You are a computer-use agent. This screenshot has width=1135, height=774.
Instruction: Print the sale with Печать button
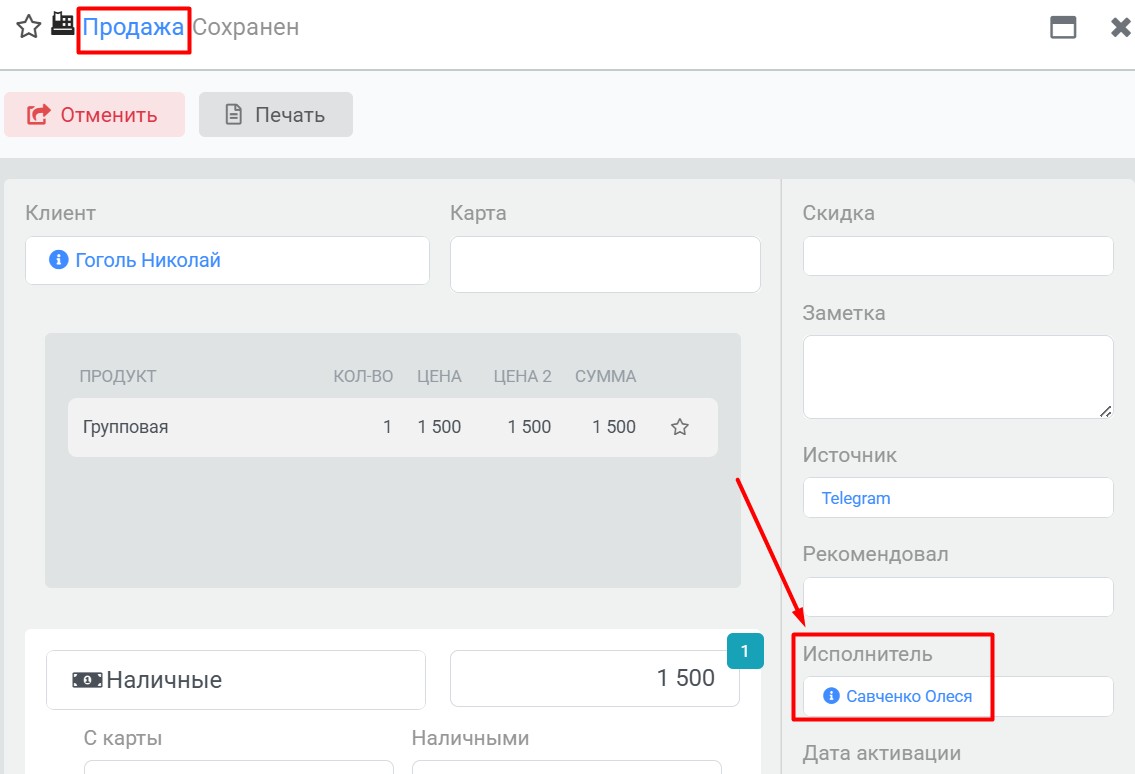[x=276, y=114]
